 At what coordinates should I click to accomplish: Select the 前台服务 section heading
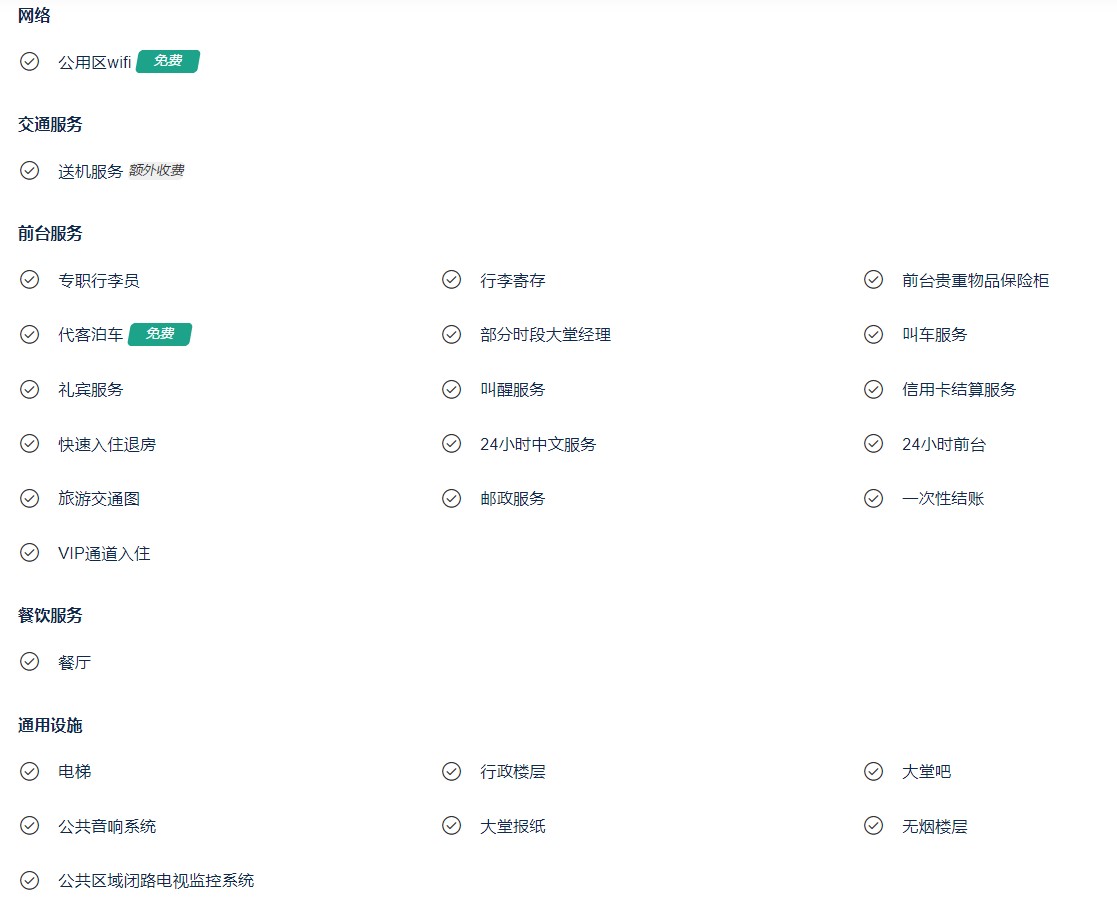pyautogui.click(x=50, y=233)
